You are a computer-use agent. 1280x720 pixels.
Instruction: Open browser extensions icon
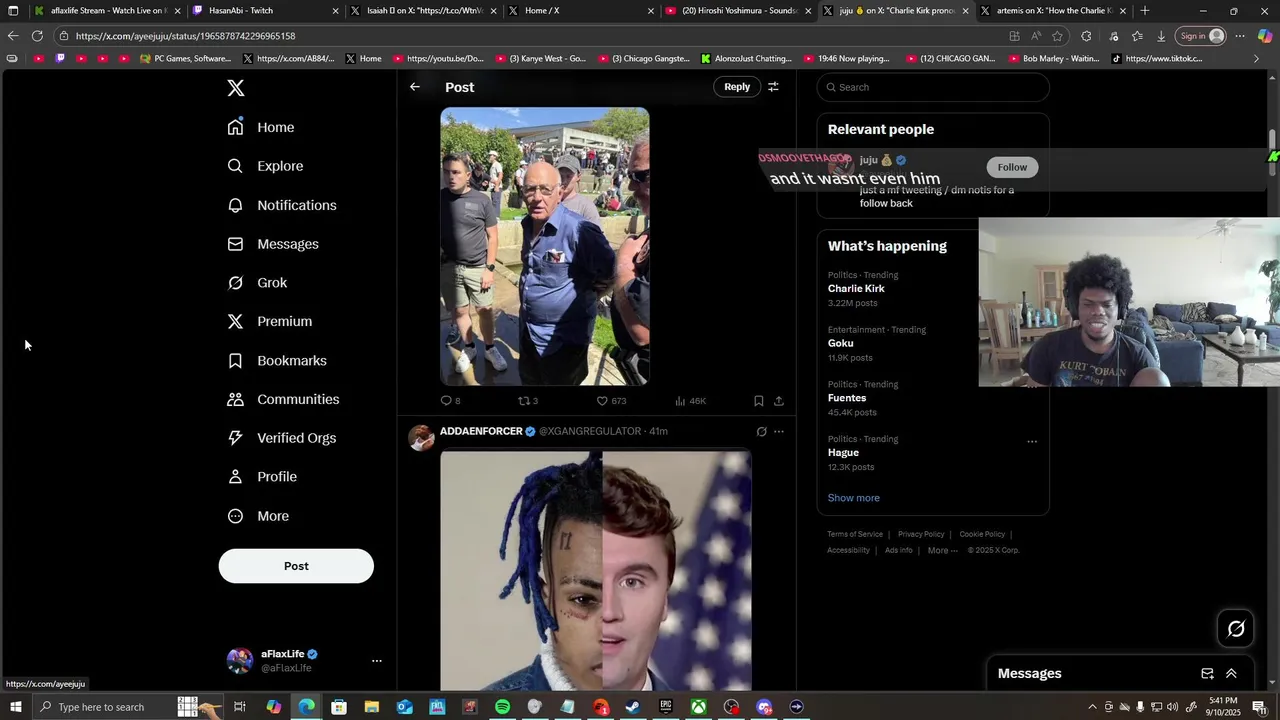pos(1086,36)
